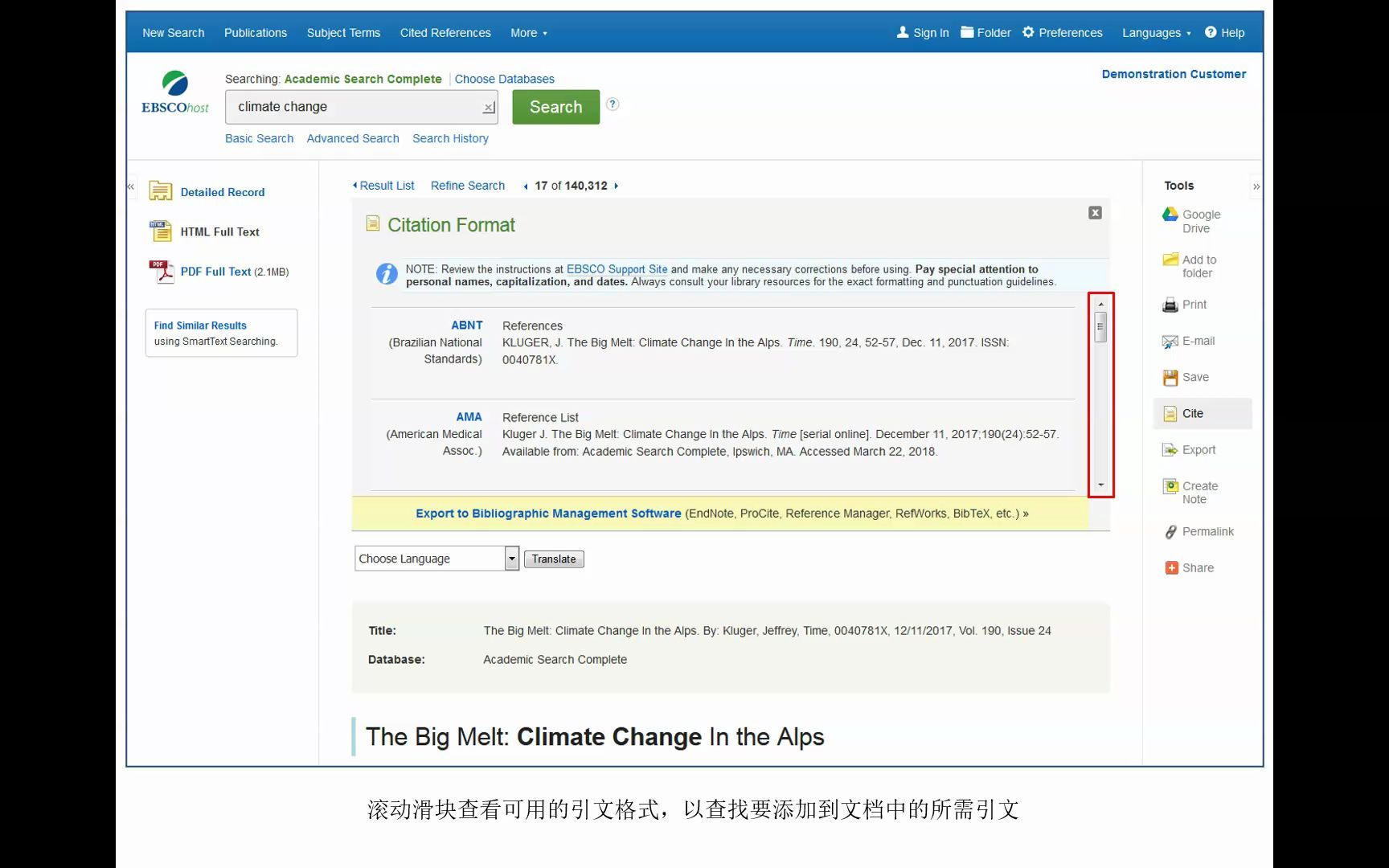Screen dimensions: 1389x868
Task: Open Publications menu item
Action: pos(256,33)
